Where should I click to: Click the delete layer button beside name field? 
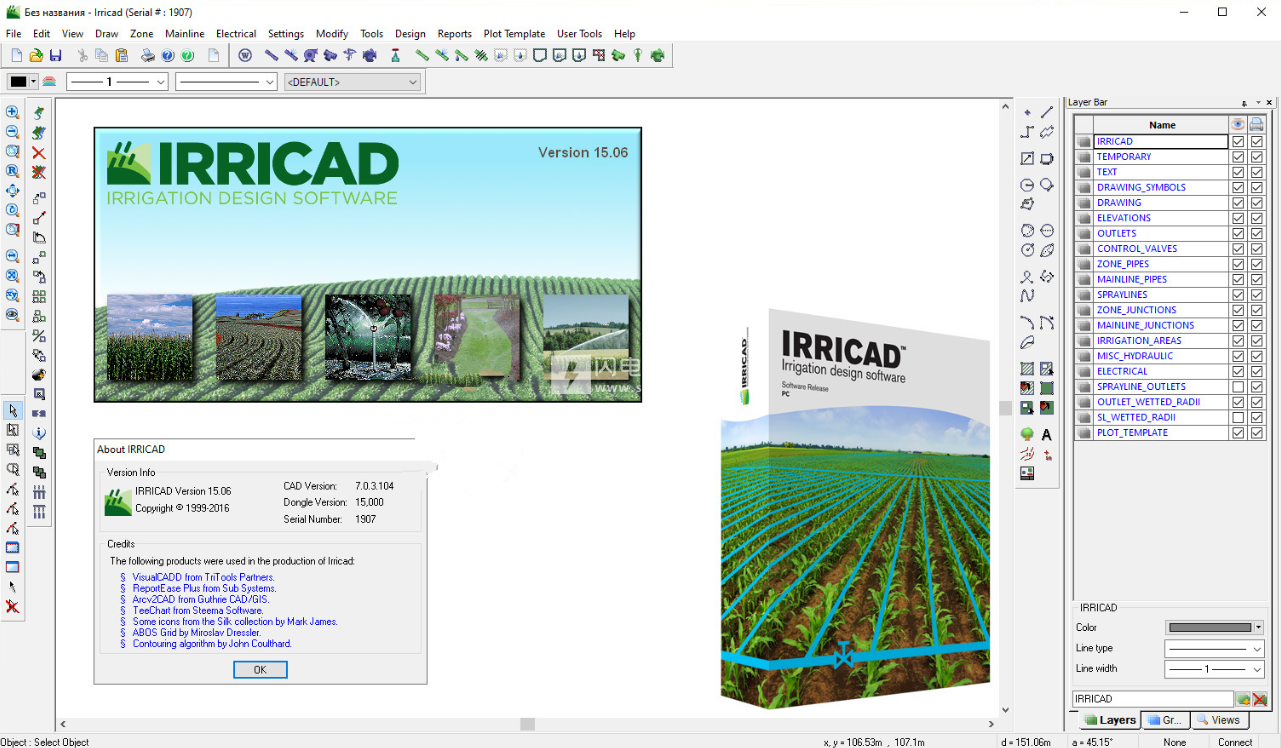point(1259,700)
